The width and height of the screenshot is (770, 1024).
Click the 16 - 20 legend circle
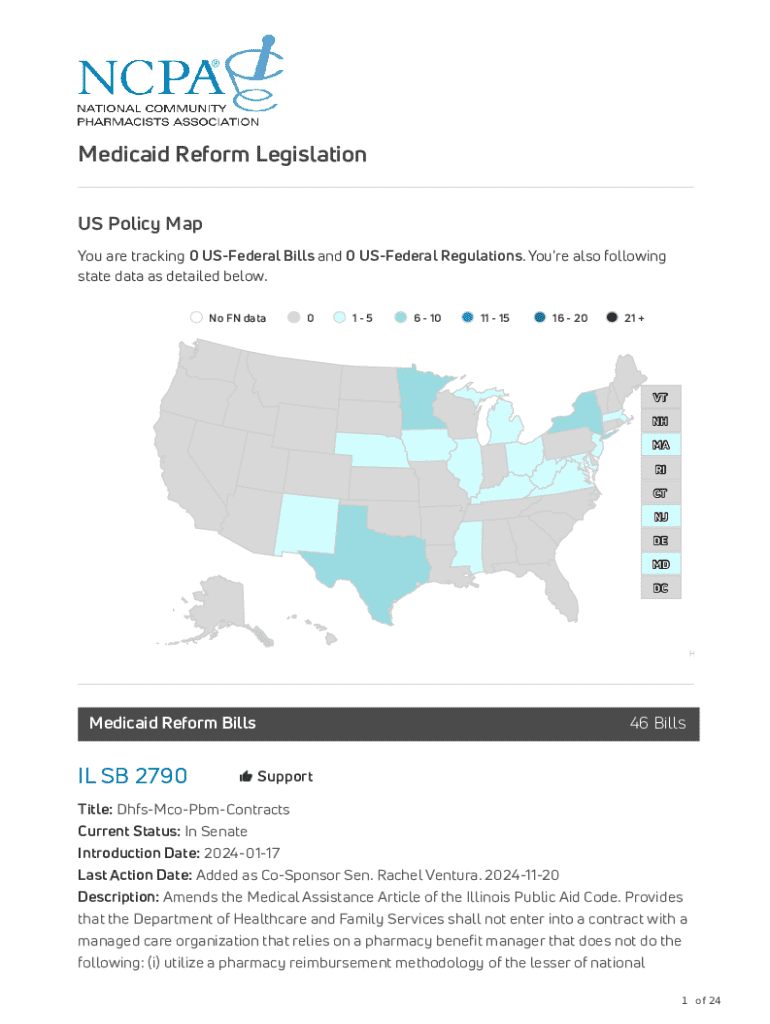[540, 318]
